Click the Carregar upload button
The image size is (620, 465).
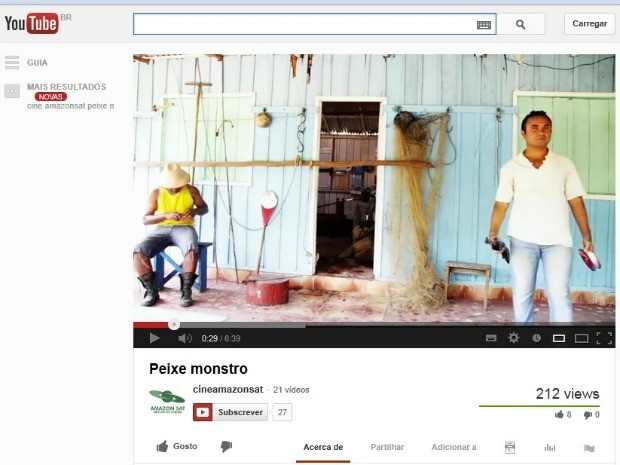click(x=589, y=24)
